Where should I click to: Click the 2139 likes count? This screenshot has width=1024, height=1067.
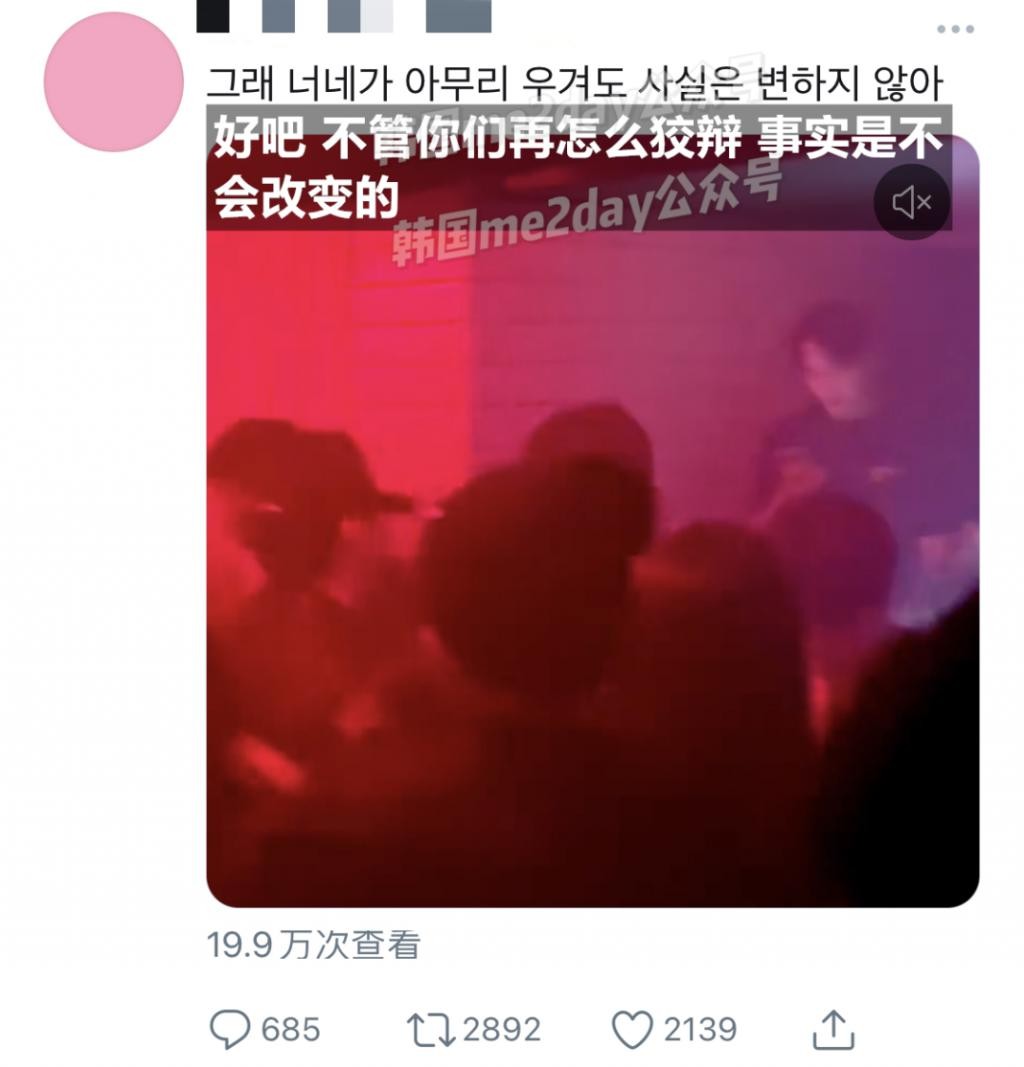(x=699, y=1030)
